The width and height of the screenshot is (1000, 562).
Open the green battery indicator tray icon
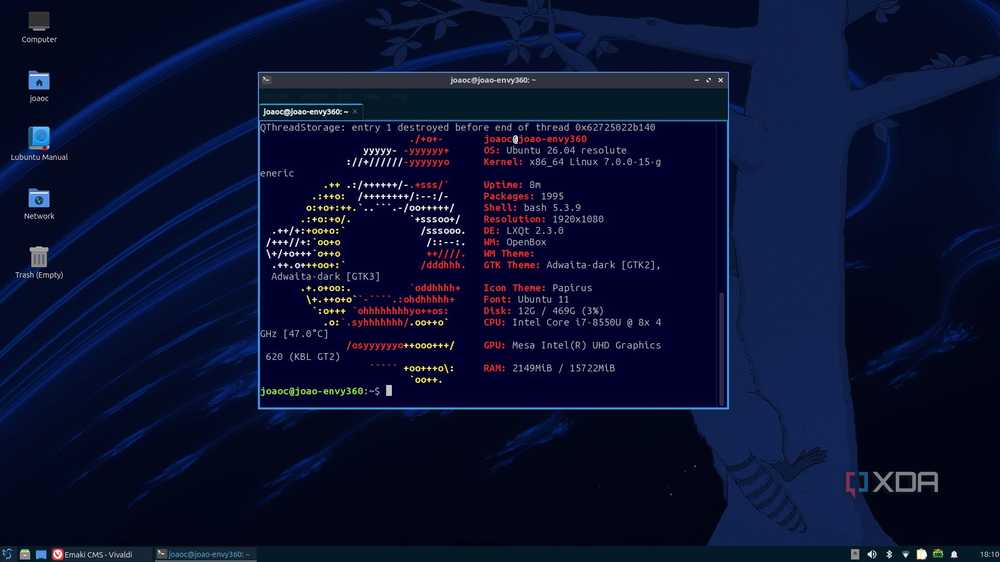point(938,554)
